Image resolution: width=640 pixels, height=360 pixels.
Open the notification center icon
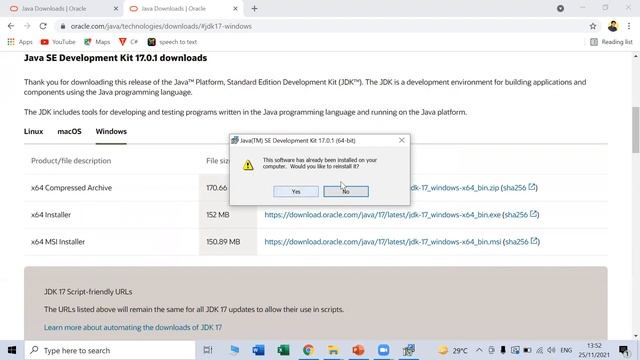click(x=624, y=350)
